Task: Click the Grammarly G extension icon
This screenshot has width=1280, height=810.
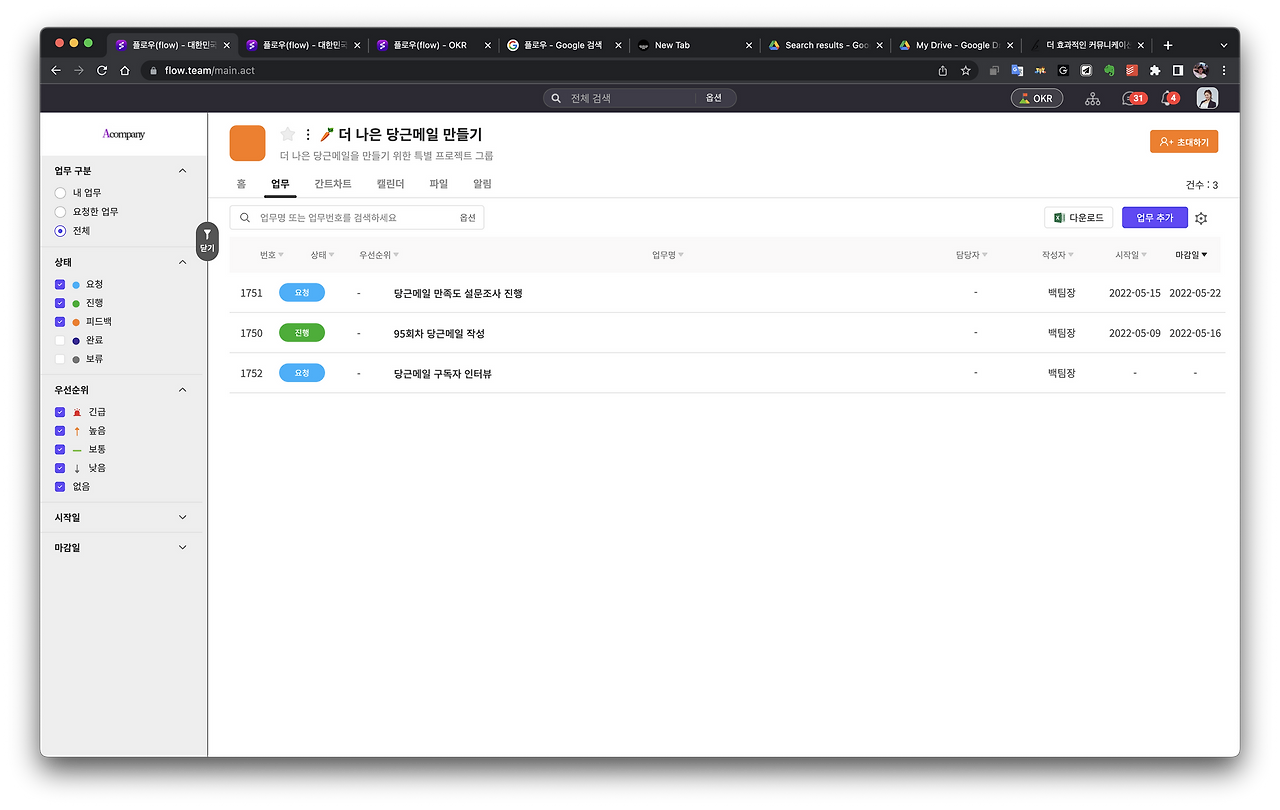Action: click(x=1063, y=71)
